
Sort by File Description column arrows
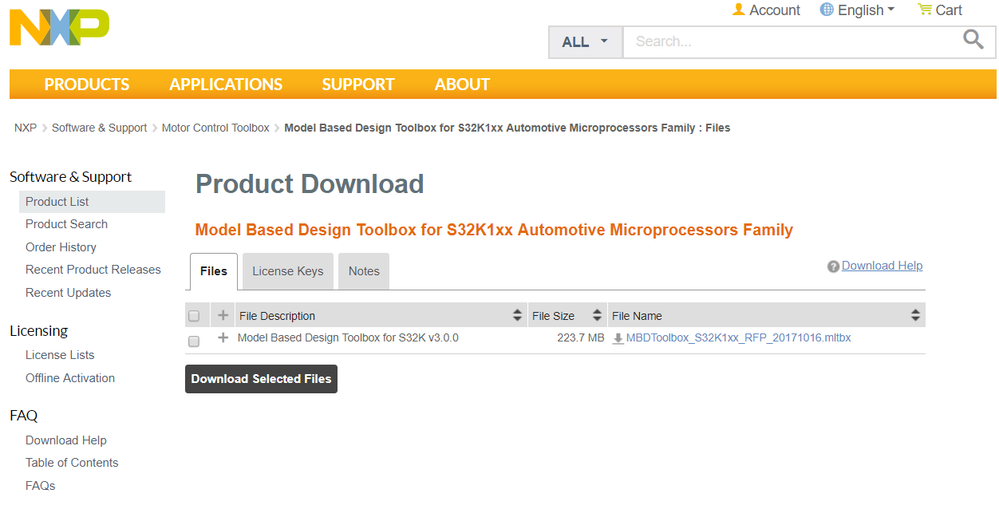517,316
